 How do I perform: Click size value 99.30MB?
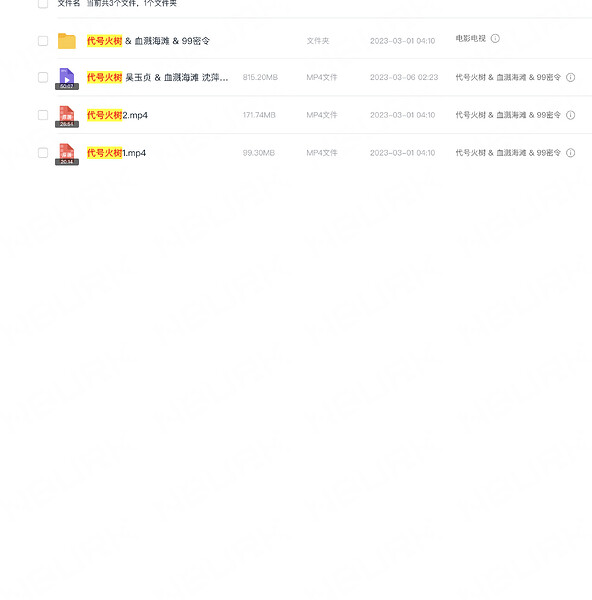coord(259,153)
